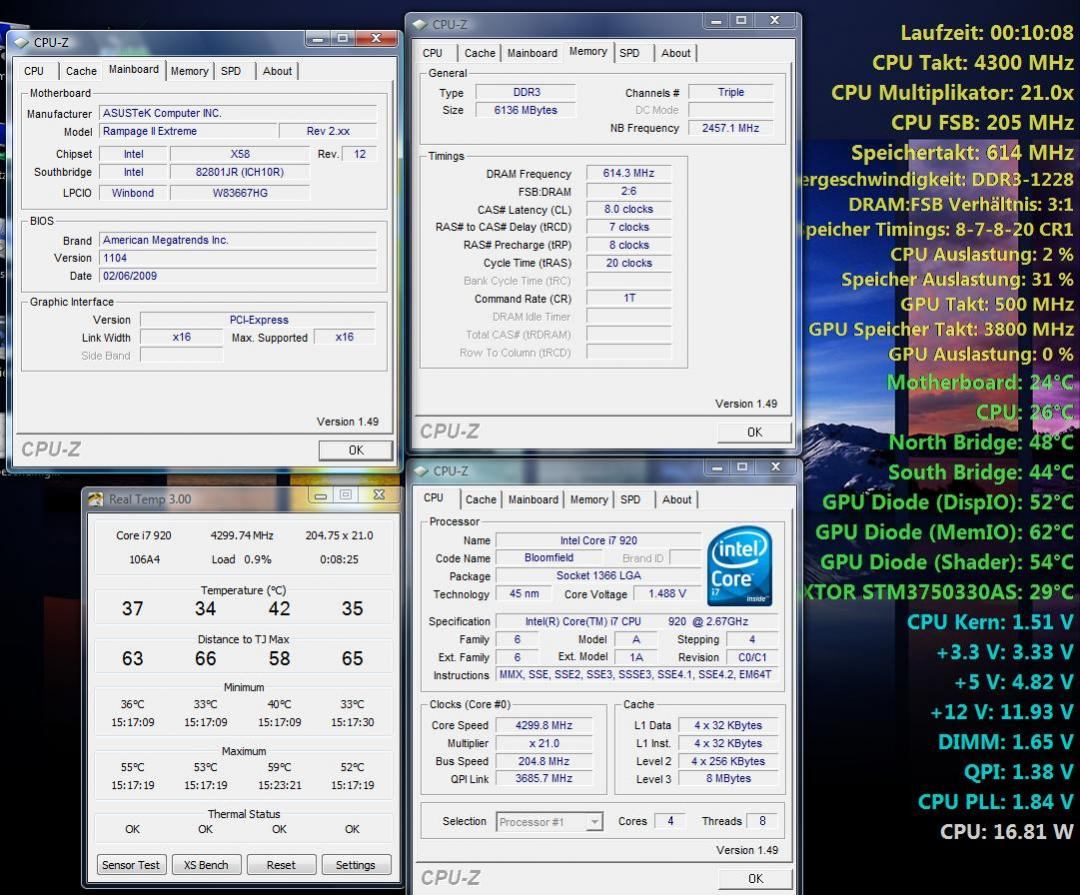Image resolution: width=1080 pixels, height=895 pixels.
Task: Switch to Mainboard tab in the Intel Core i7 window
Action: coord(533,500)
